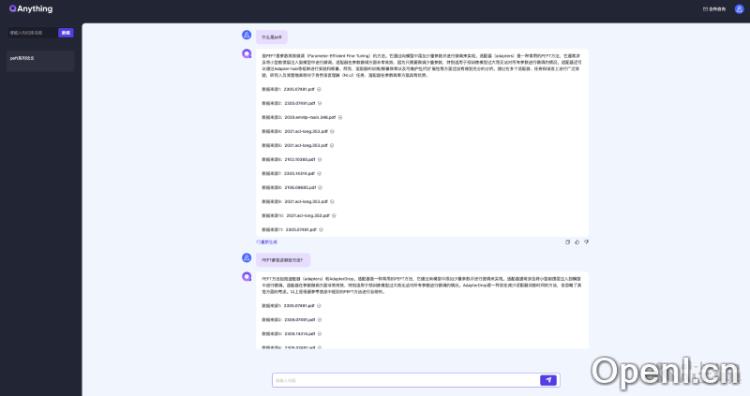This screenshot has width=750, height=396.
Task: Open the header link beside the profile avatar
Action: [x=714, y=9]
